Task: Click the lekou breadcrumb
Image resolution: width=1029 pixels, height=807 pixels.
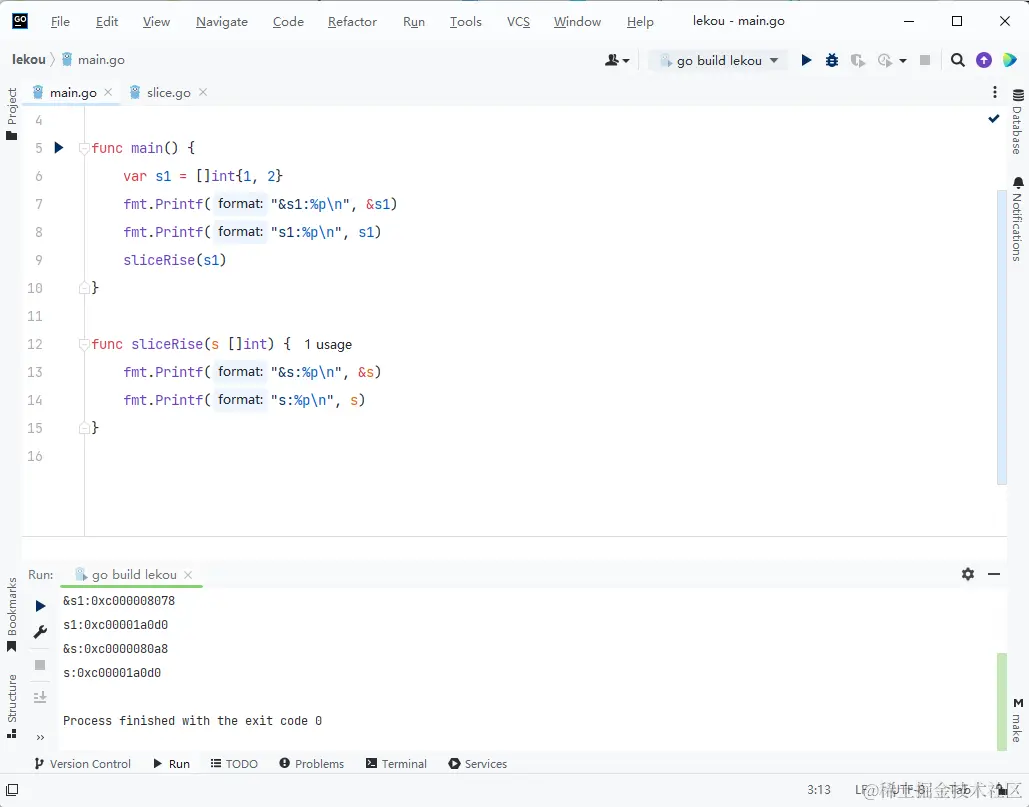Action: click(29, 60)
